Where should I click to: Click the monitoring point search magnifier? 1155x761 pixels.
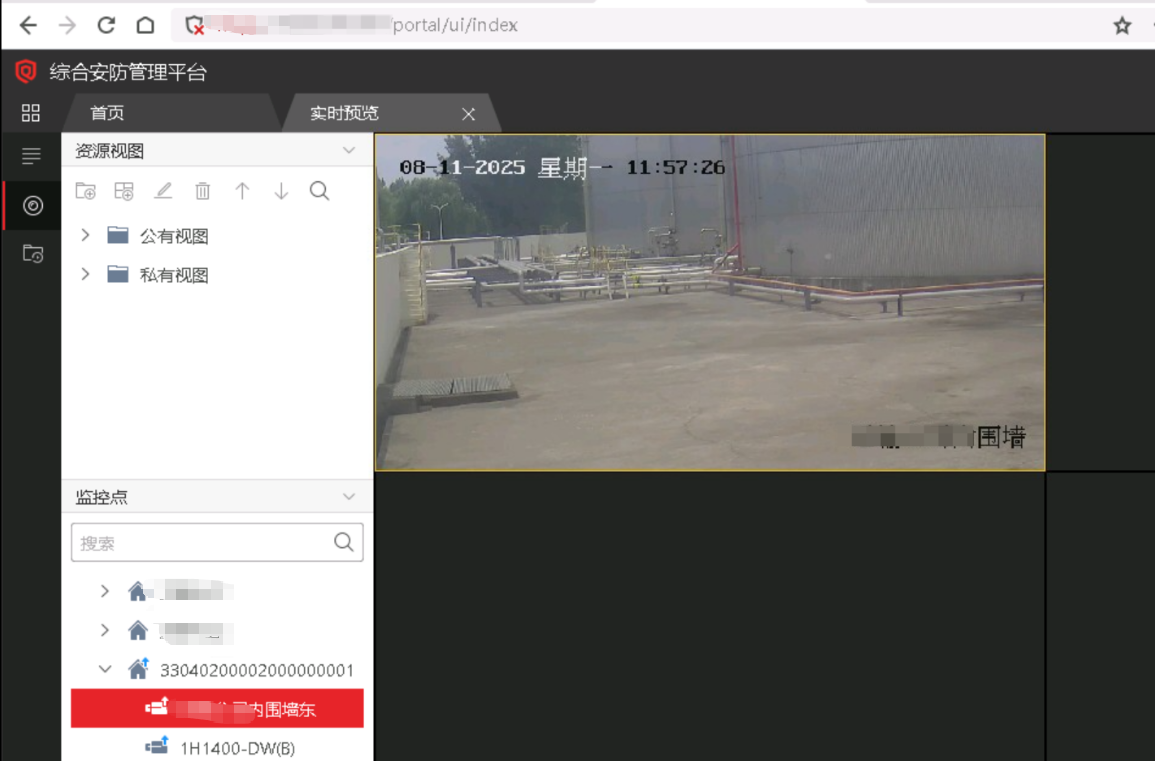point(344,542)
